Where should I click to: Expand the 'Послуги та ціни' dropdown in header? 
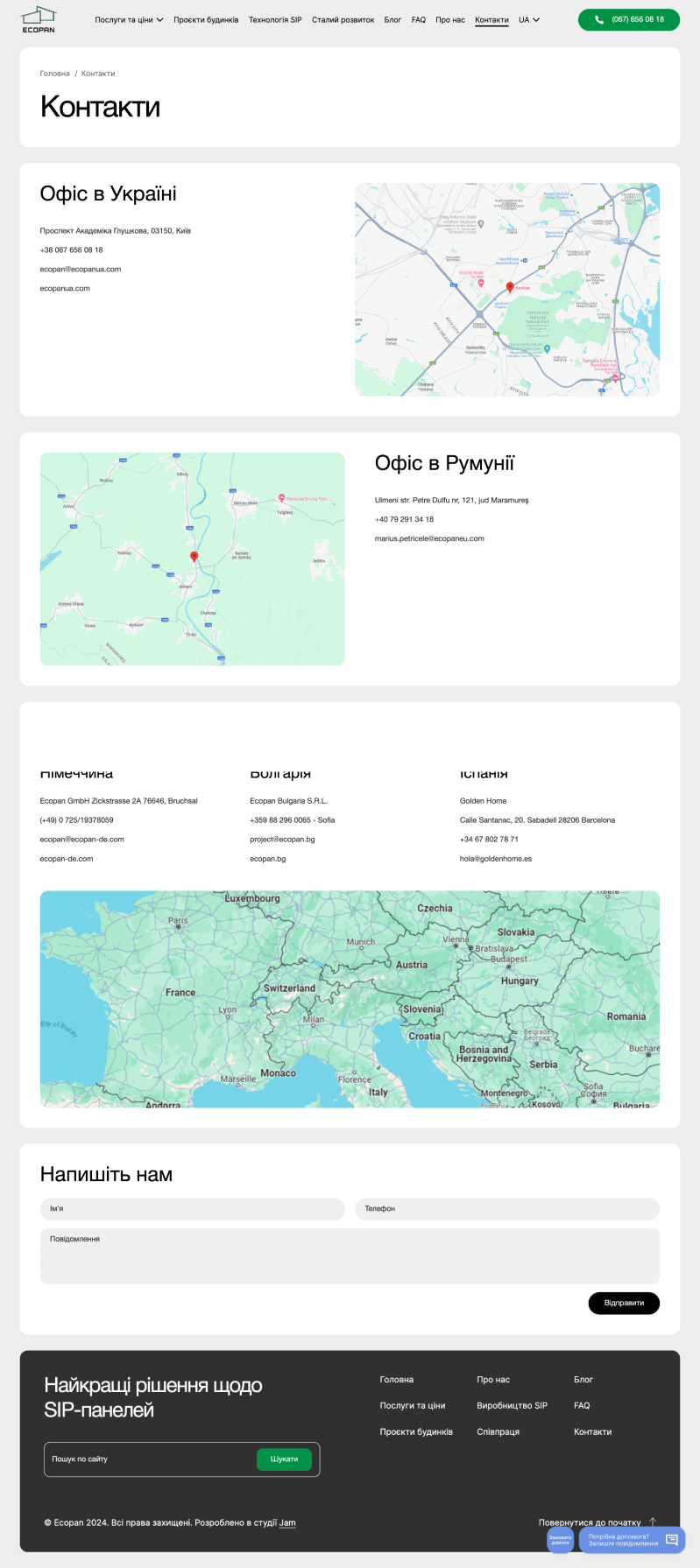coord(129,20)
